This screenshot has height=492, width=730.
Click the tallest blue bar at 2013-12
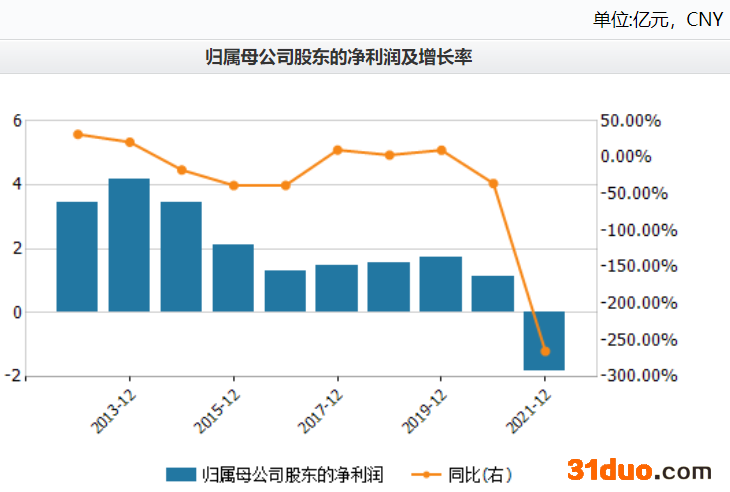pos(129,245)
